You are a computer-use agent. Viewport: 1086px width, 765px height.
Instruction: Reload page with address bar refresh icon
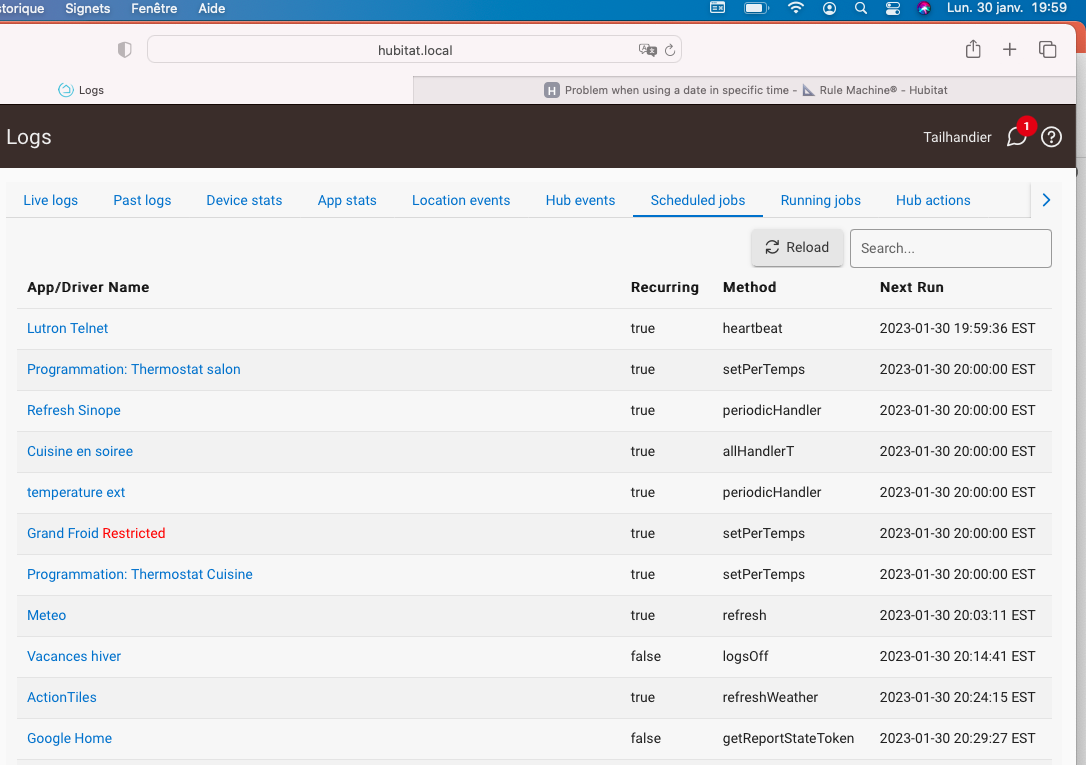tap(670, 50)
